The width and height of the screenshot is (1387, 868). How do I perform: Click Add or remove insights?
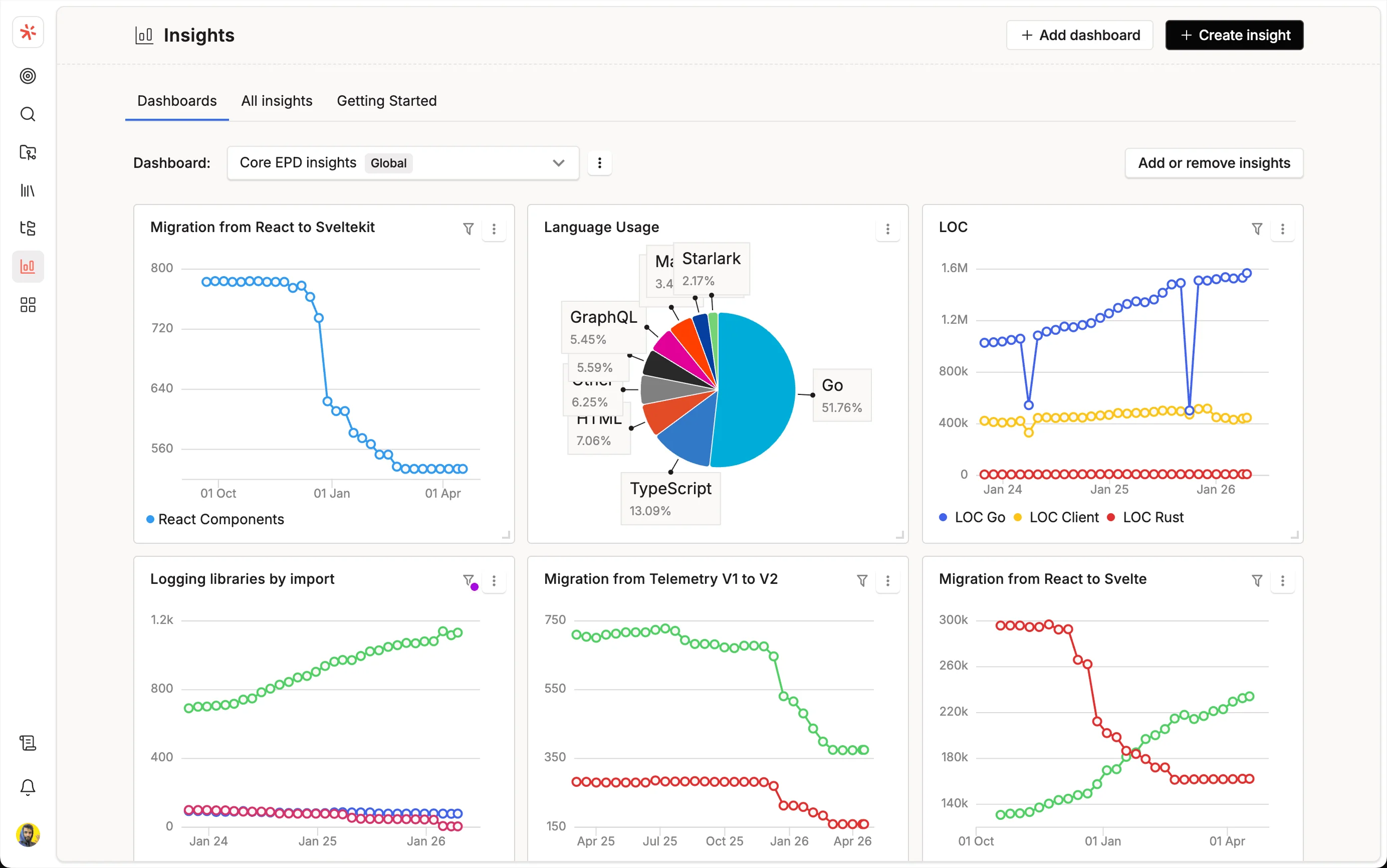click(1214, 162)
